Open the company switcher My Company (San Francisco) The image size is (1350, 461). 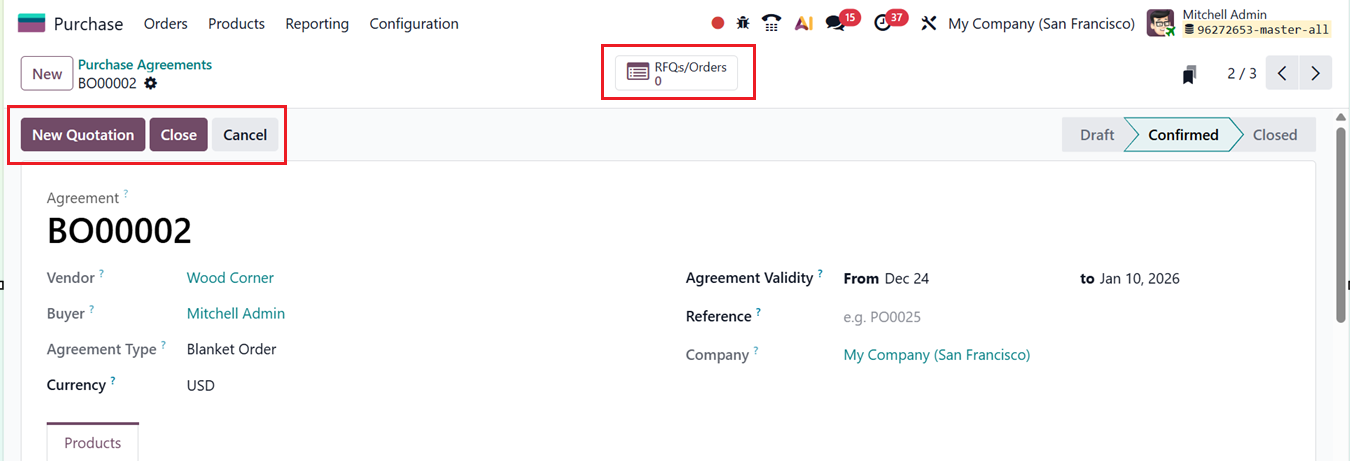click(1041, 23)
